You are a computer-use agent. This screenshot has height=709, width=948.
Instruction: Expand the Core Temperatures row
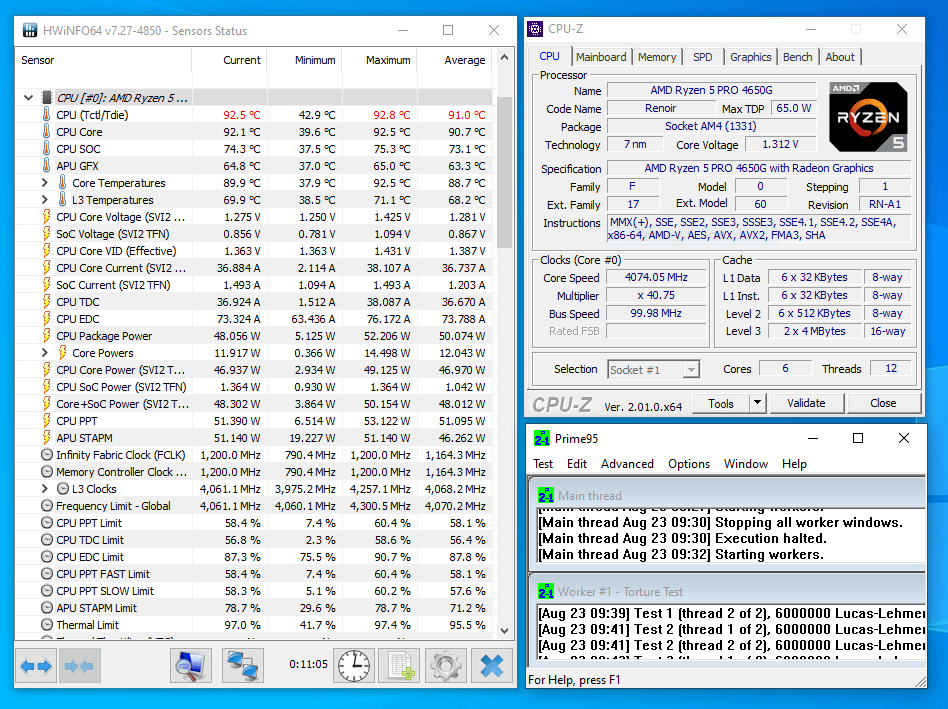[44, 183]
